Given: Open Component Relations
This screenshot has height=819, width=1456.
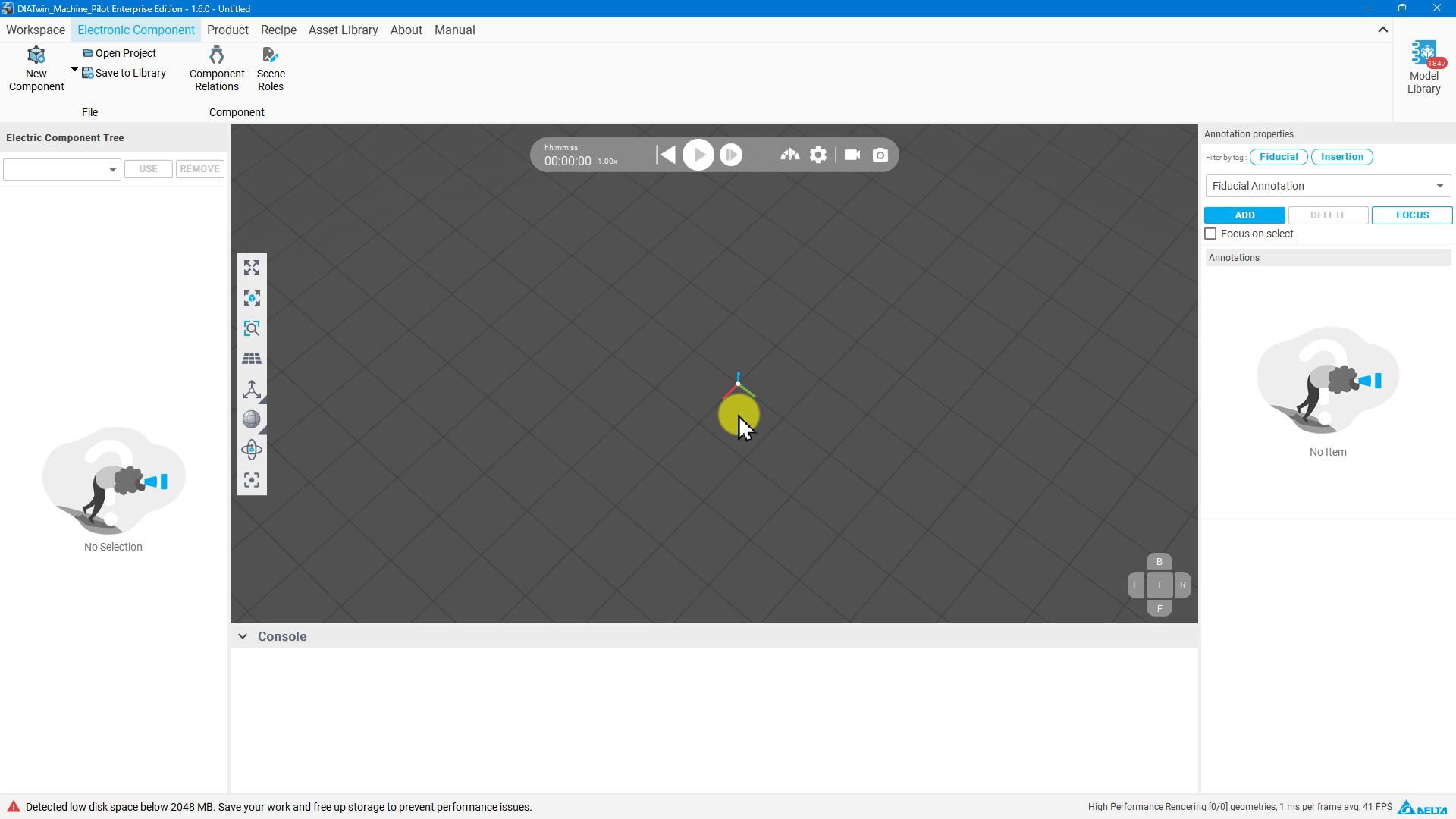Looking at the screenshot, I should point(217,68).
